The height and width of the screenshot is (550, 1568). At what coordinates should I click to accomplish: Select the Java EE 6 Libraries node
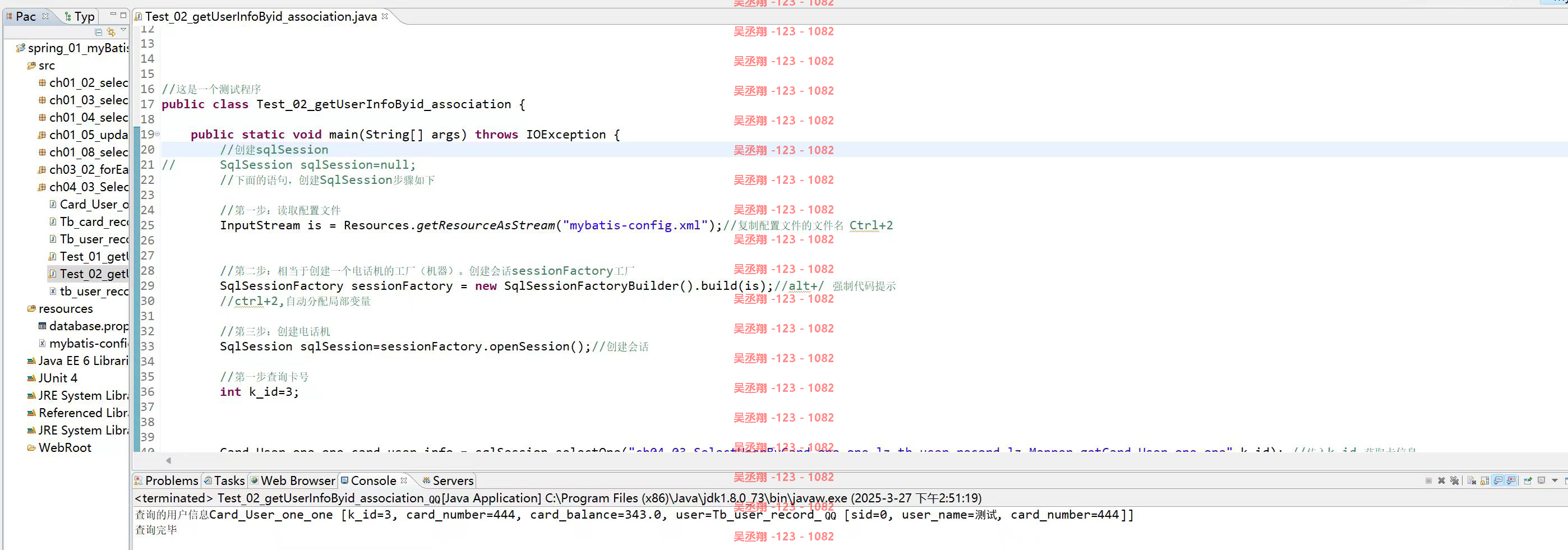[78, 361]
